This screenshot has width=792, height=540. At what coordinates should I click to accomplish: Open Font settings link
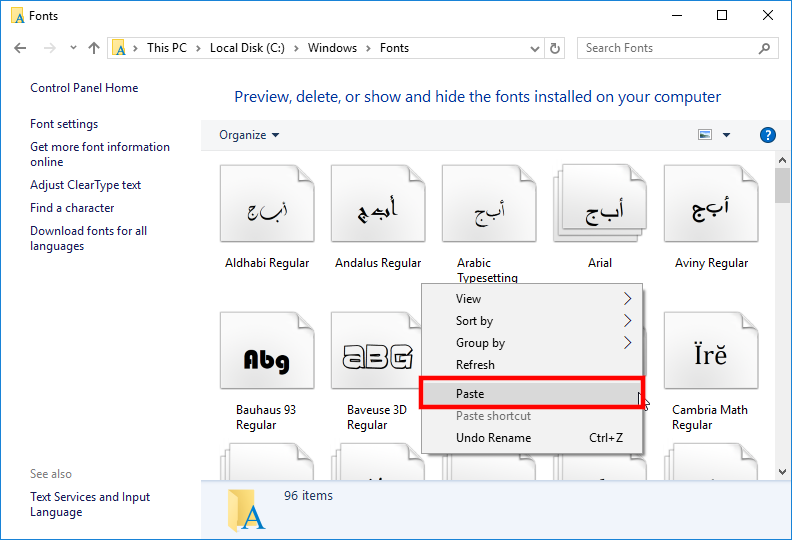click(x=64, y=124)
